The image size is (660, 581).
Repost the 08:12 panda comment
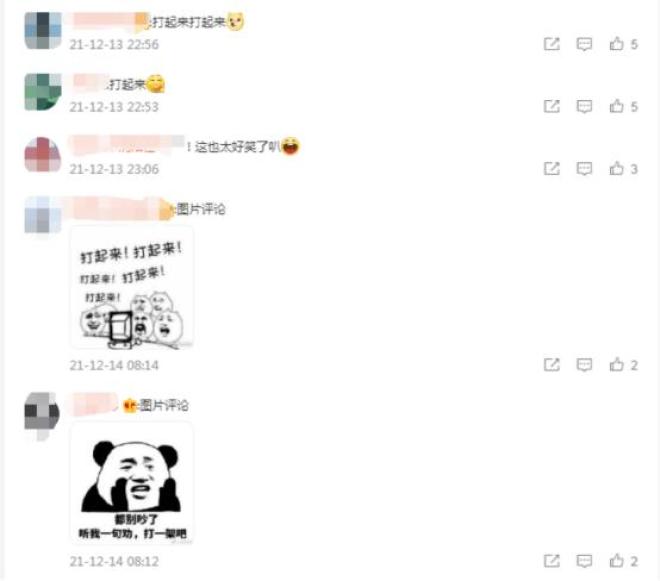pyautogui.click(x=552, y=561)
